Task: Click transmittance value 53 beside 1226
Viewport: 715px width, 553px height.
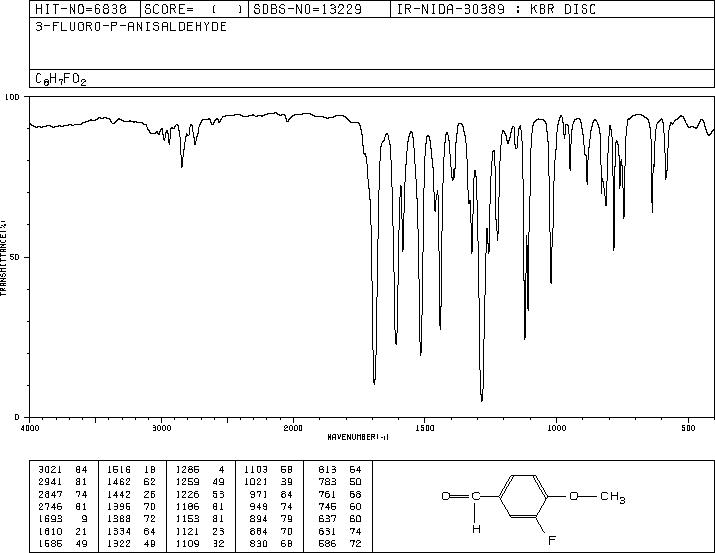Action: (218, 494)
